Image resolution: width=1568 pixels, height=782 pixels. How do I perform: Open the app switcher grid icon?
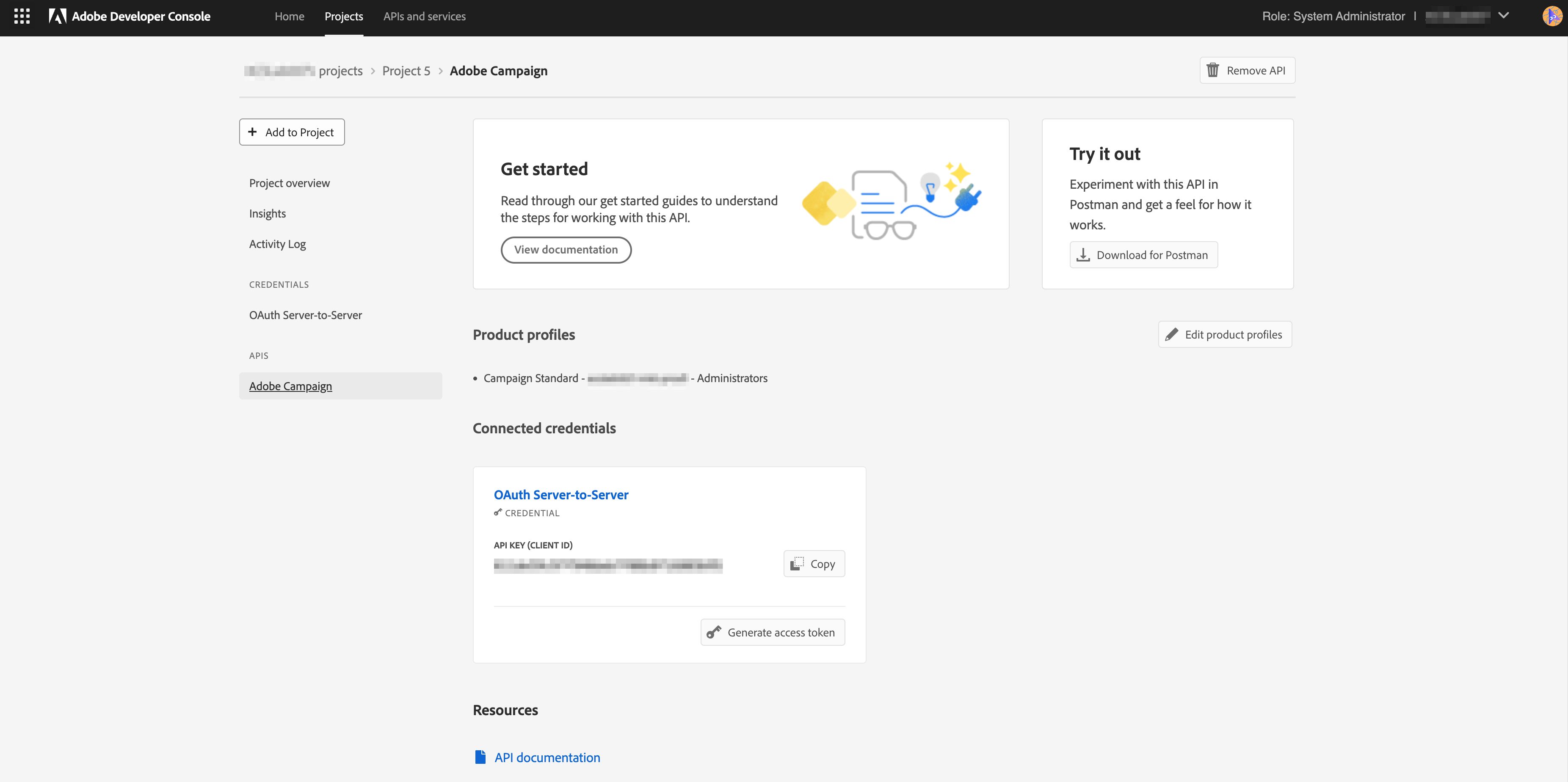coord(22,17)
